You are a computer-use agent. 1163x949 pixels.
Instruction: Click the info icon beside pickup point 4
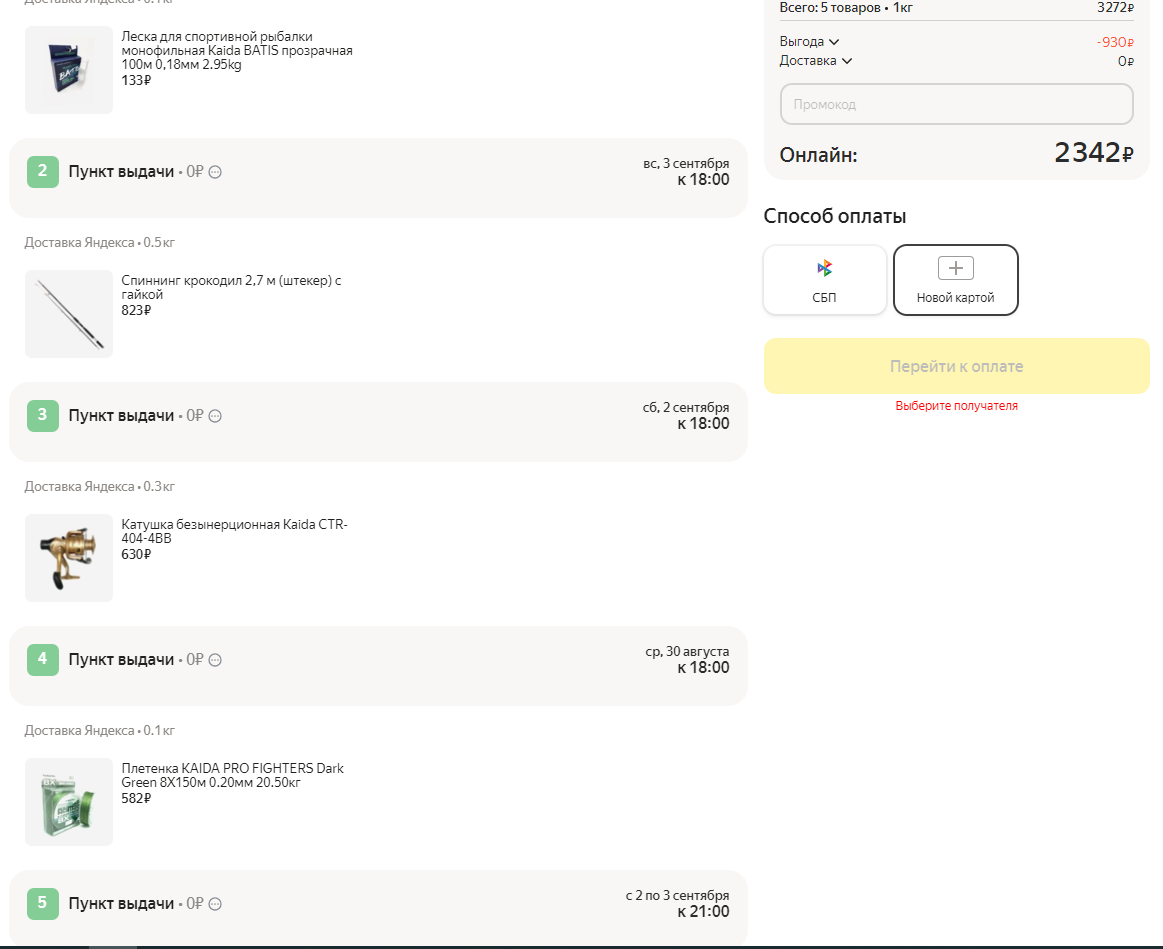[215, 660]
